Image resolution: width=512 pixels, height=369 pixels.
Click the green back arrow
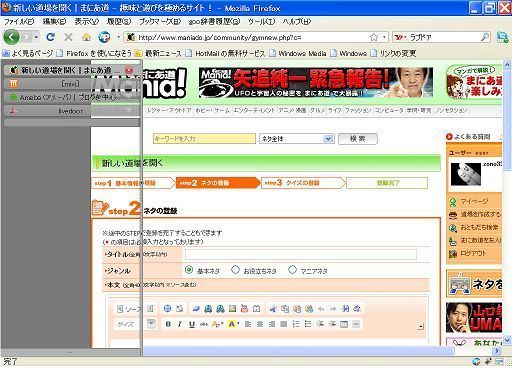coord(12,37)
